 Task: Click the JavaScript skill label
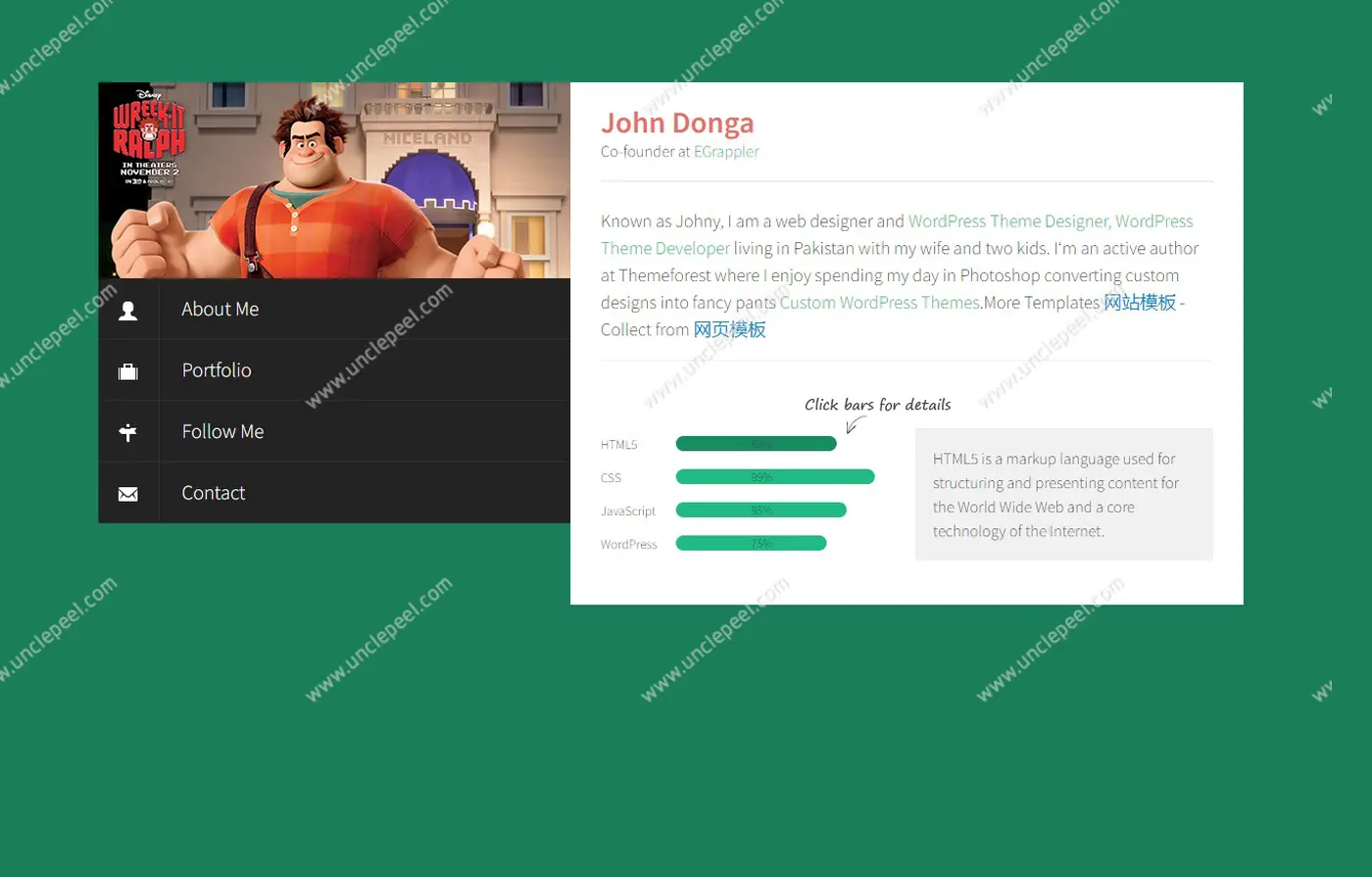pyautogui.click(x=628, y=512)
